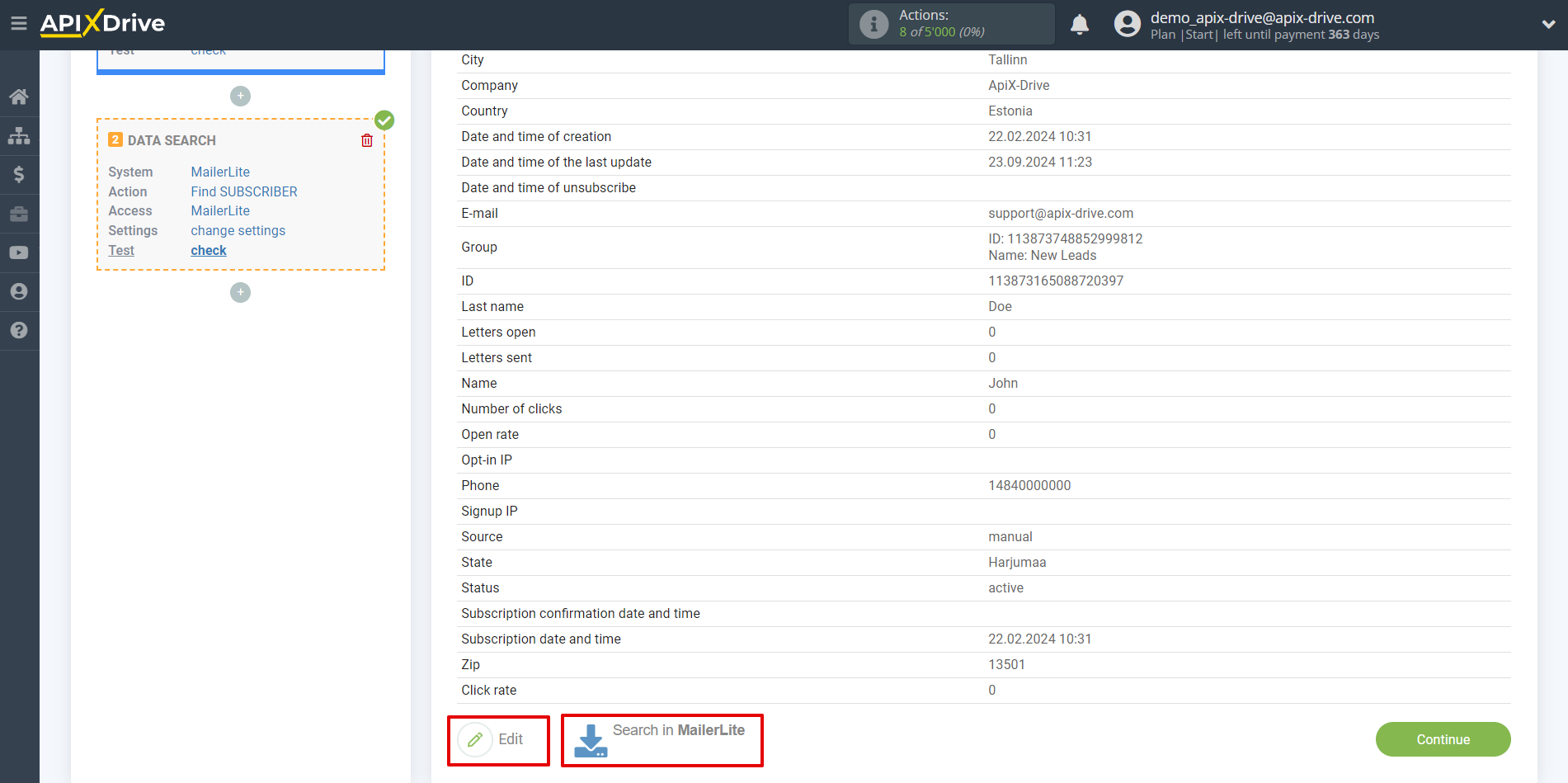Click the green Continue button

(x=1443, y=739)
